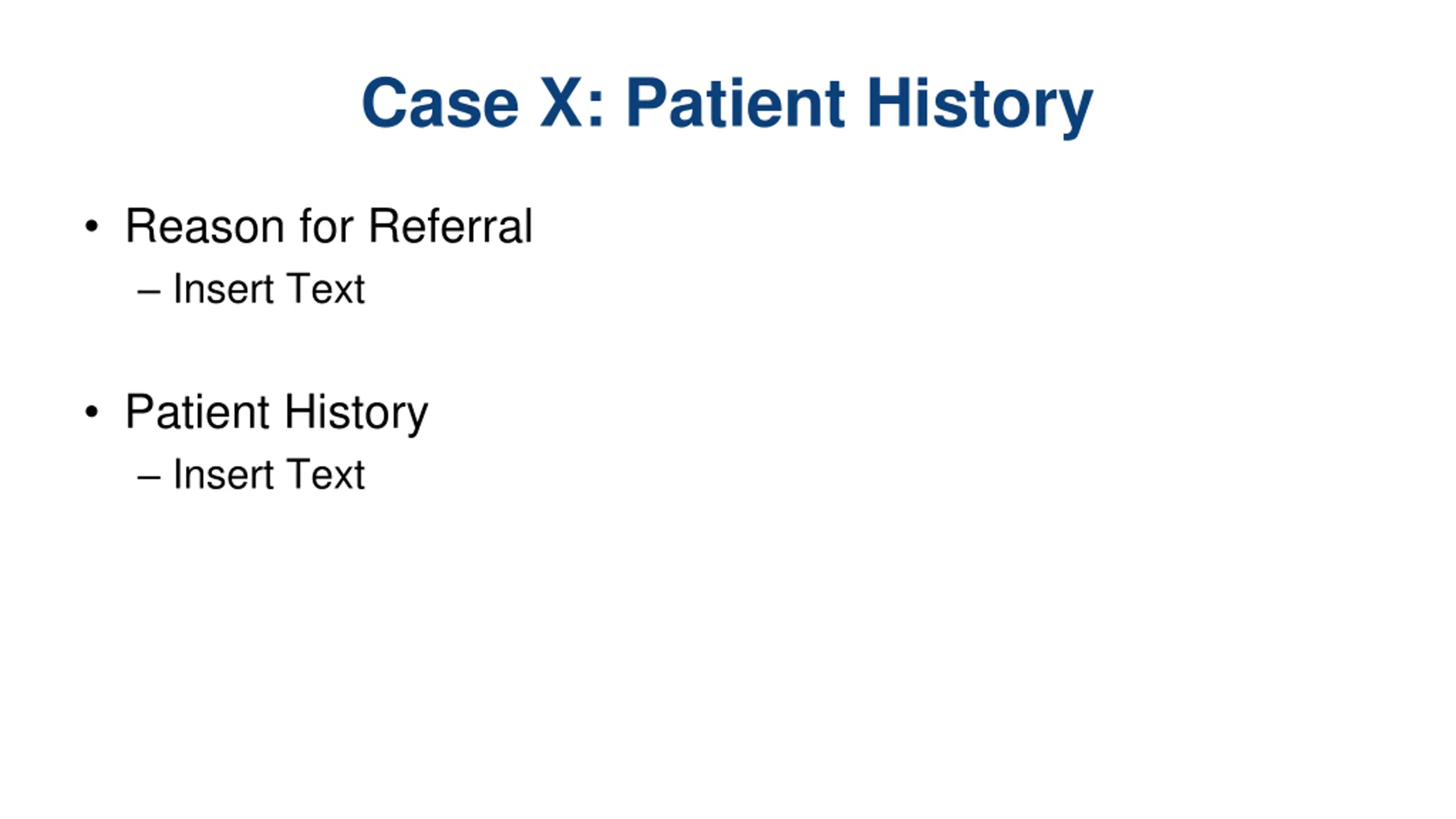Click the bullet dot before 'Patient History'
Screen dimensions: 1456x819
coord(92,412)
